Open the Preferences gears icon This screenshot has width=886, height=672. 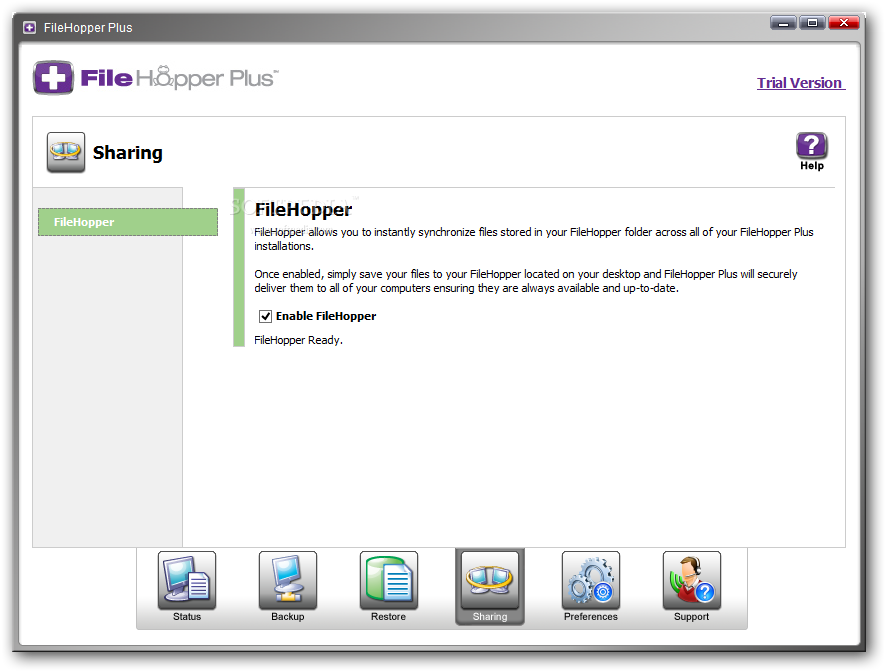[x=590, y=580]
